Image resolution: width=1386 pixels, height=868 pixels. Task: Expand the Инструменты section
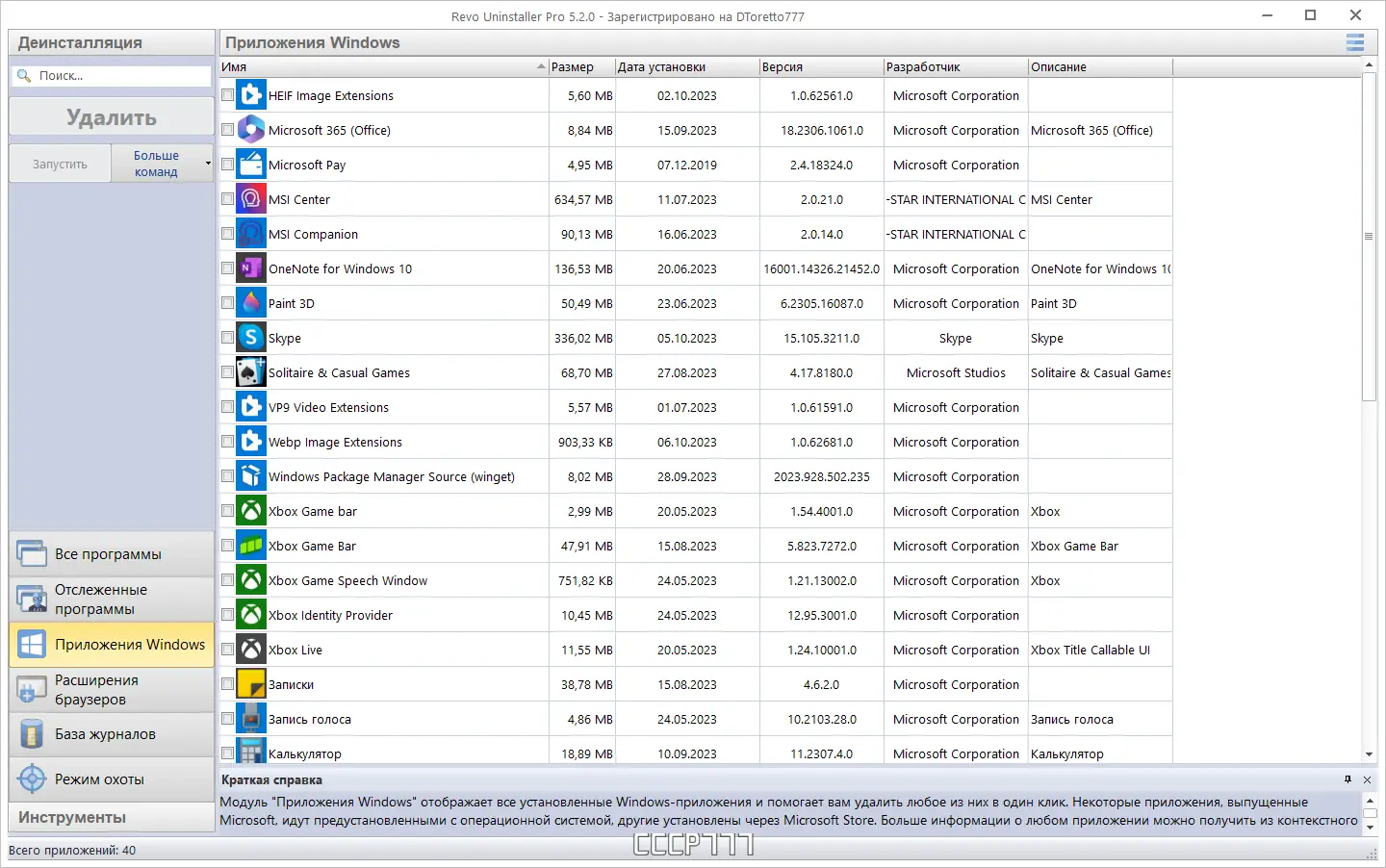[x=112, y=817]
